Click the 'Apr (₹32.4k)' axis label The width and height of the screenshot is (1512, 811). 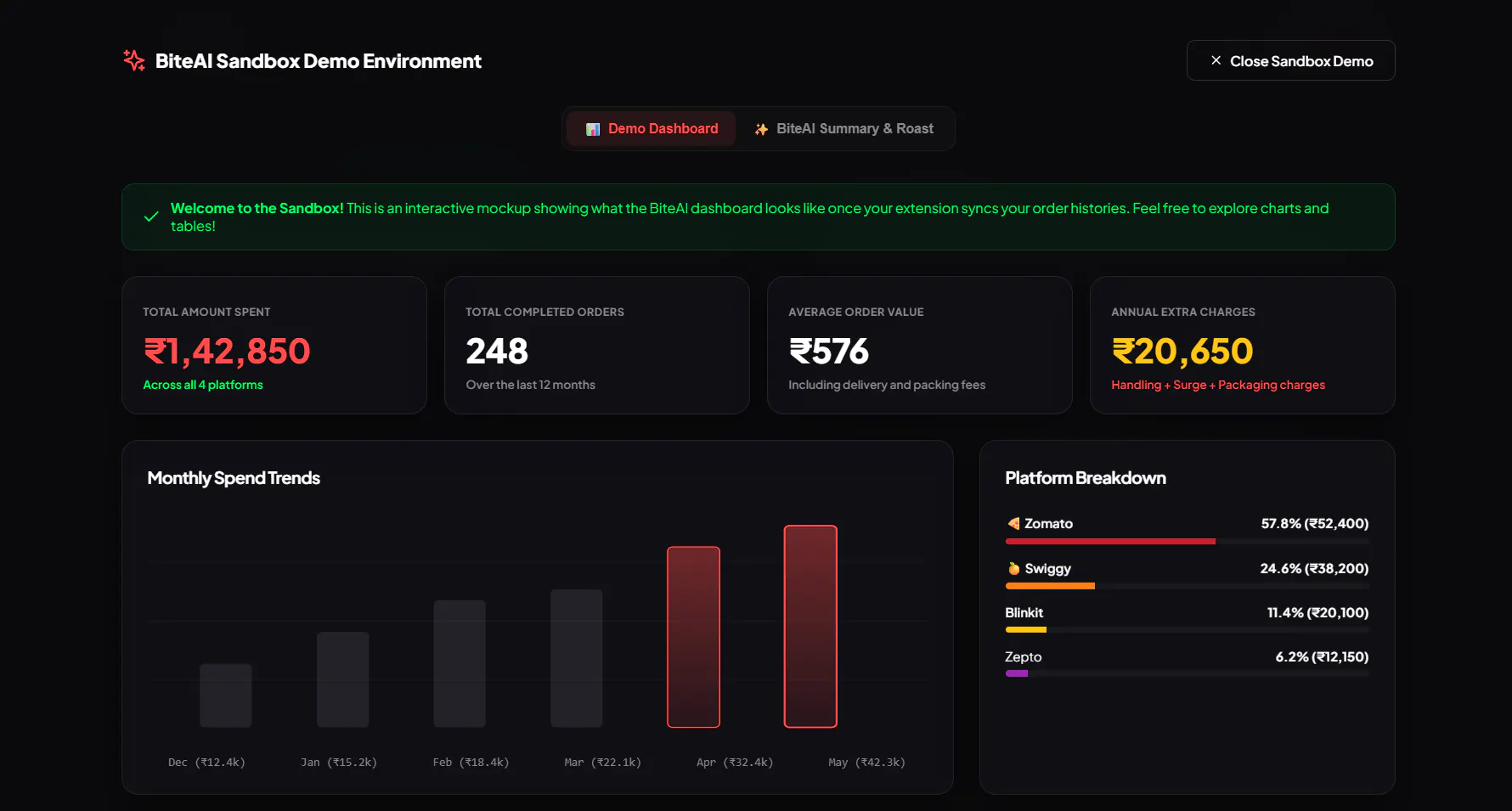pyautogui.click(x=735, y=762)
